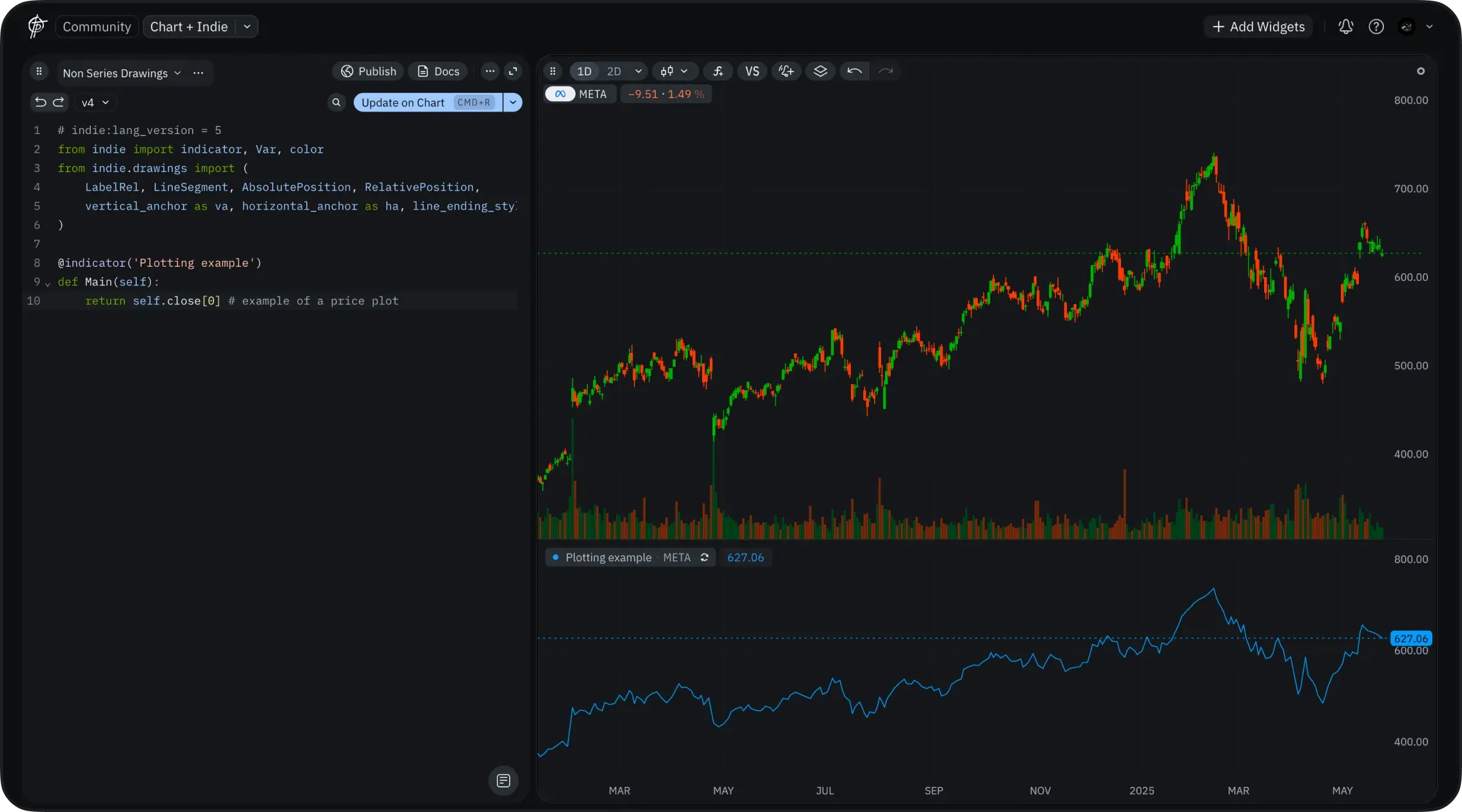Click the indicator value 627.06 legend
Image resolution: width=1462 pixels, height=812 pixels.
(746, 557)
